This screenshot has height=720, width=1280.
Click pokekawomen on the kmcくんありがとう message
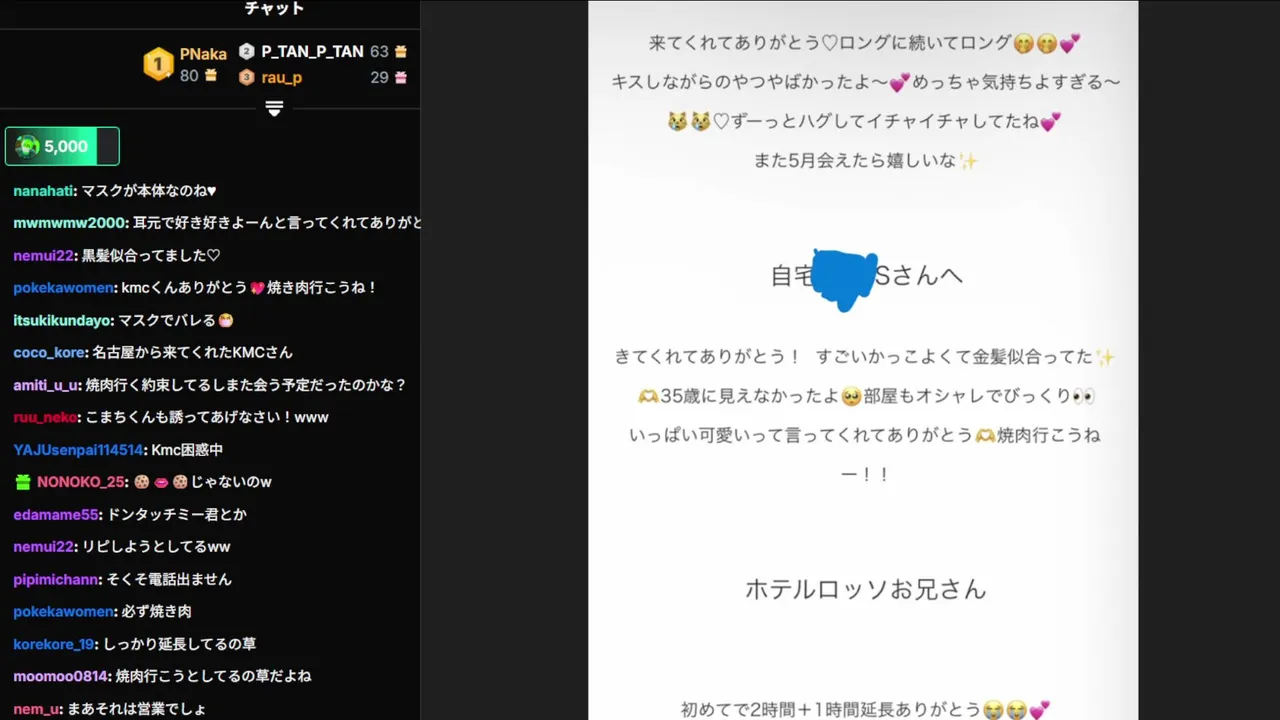64,287
